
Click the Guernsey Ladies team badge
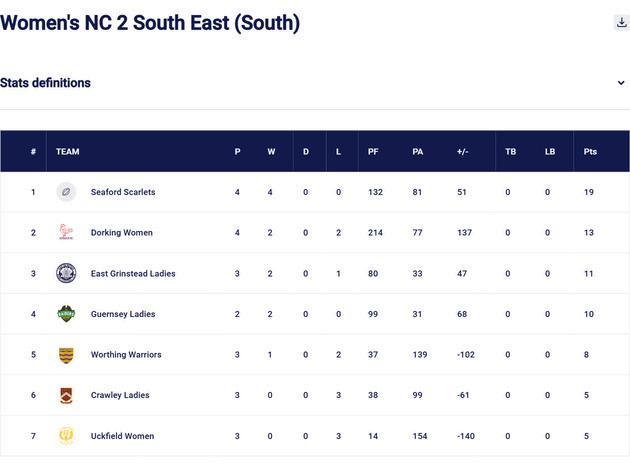66,314
